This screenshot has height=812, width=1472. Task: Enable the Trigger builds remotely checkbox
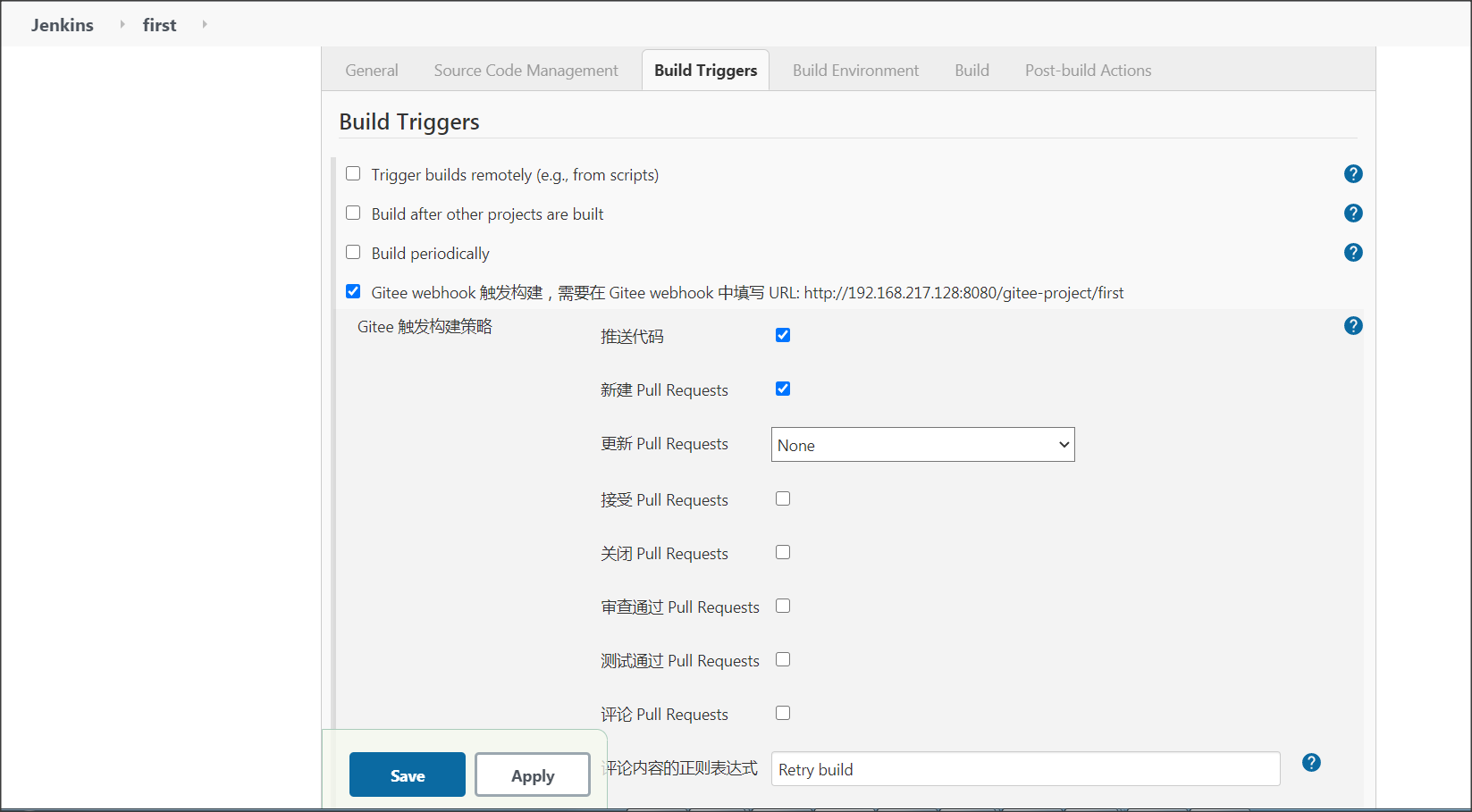tap(353, 172)
